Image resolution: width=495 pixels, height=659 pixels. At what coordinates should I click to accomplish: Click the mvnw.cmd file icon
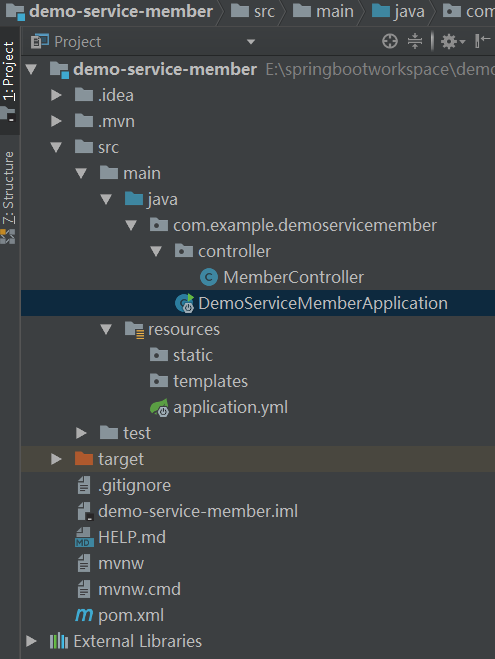tap(84, 590)
